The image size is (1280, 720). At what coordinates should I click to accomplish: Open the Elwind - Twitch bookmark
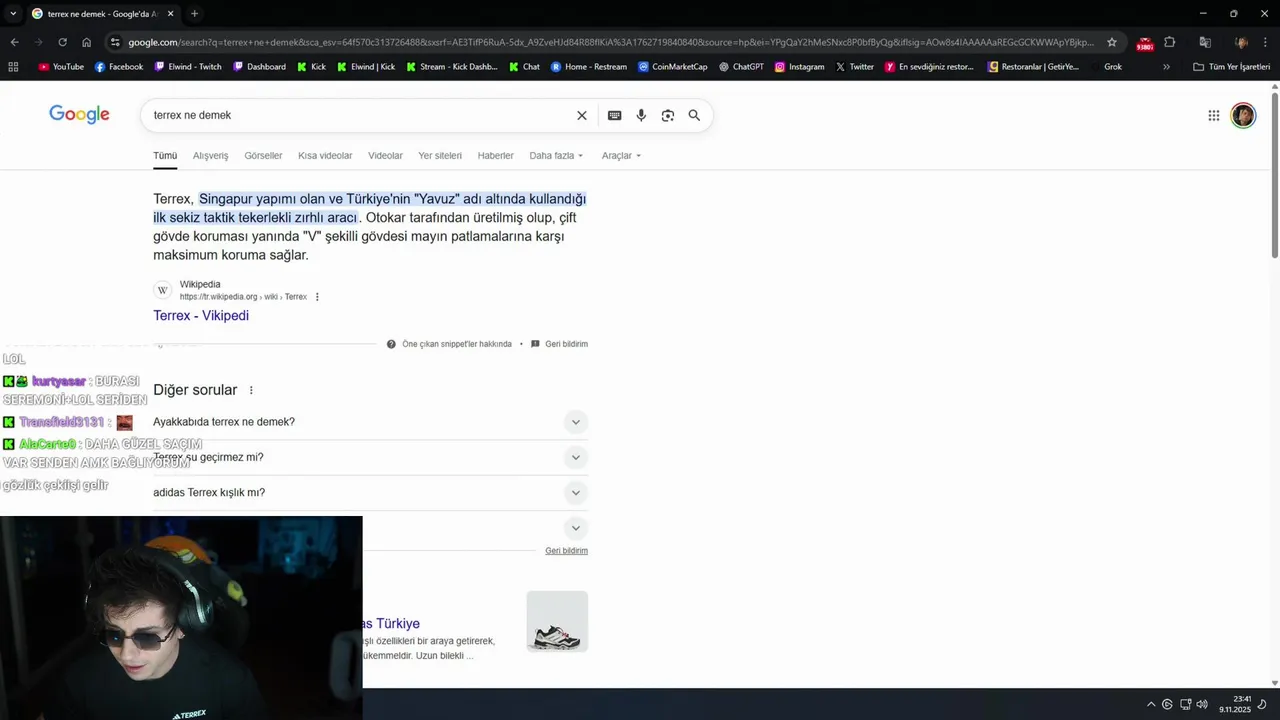(187, 67)
